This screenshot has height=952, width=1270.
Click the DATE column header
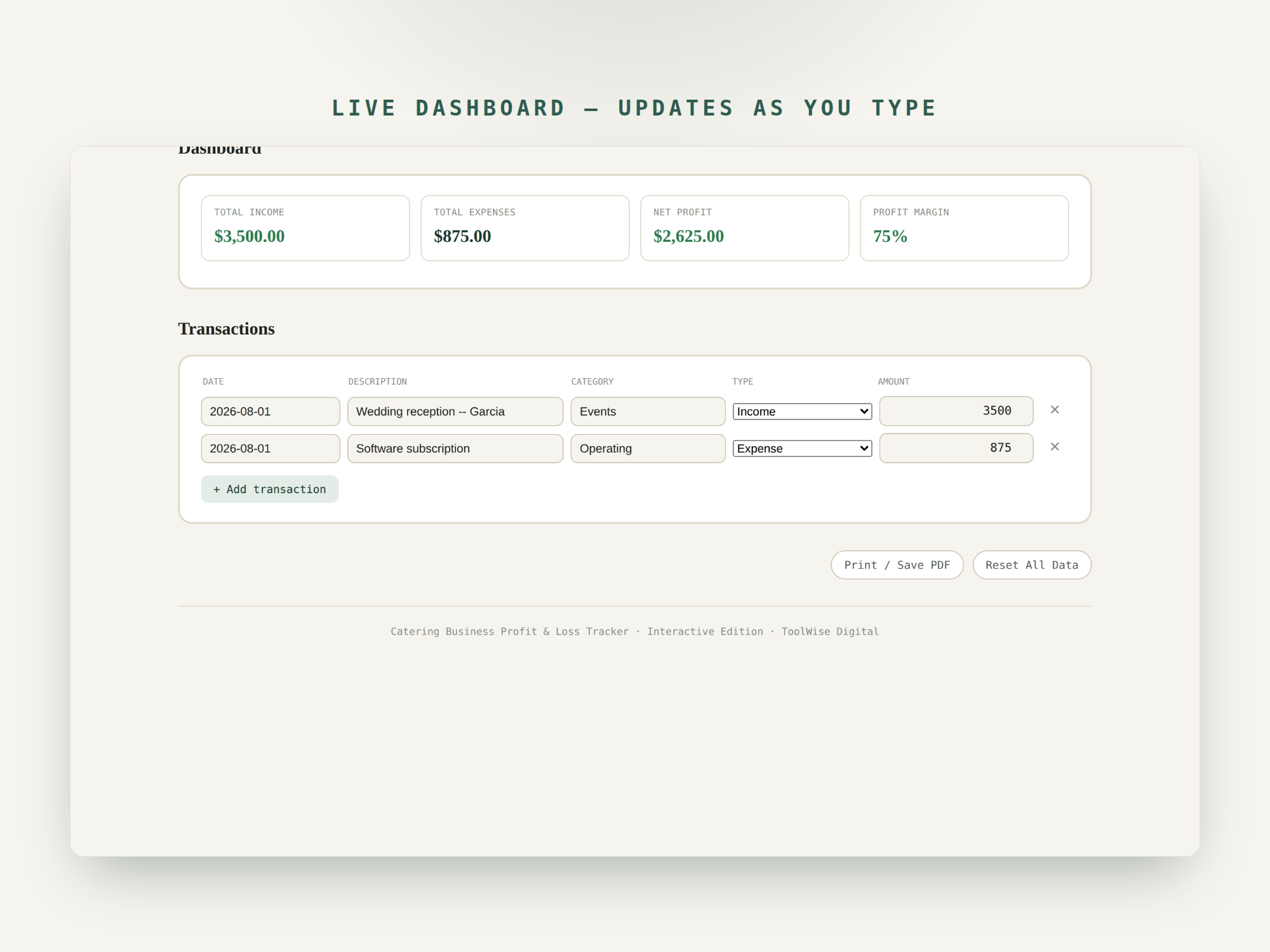[213, 381]
